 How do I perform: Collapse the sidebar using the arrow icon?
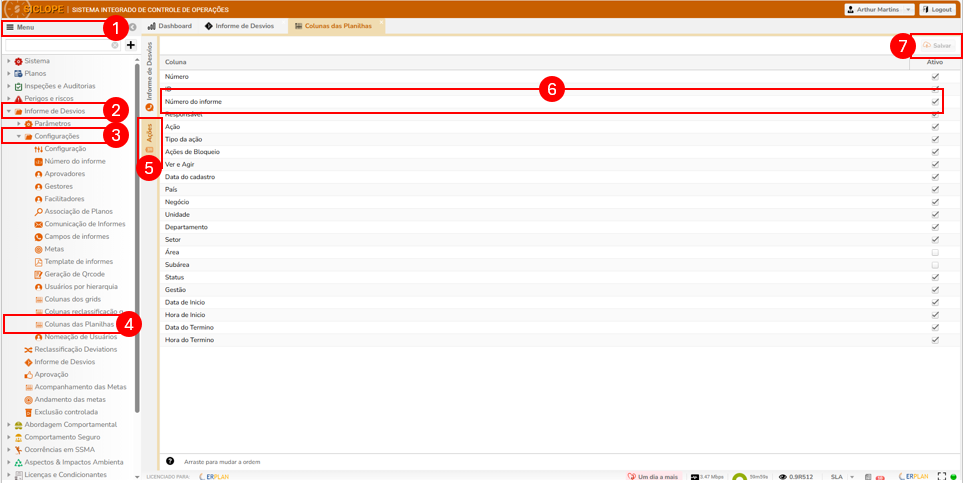(x=131, y=26)
